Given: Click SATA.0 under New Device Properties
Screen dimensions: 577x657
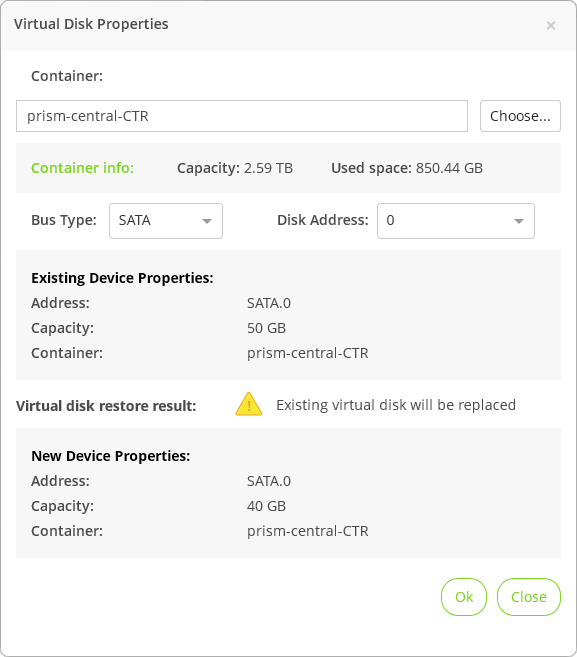Looking at the screenshot, I should 269,481.
